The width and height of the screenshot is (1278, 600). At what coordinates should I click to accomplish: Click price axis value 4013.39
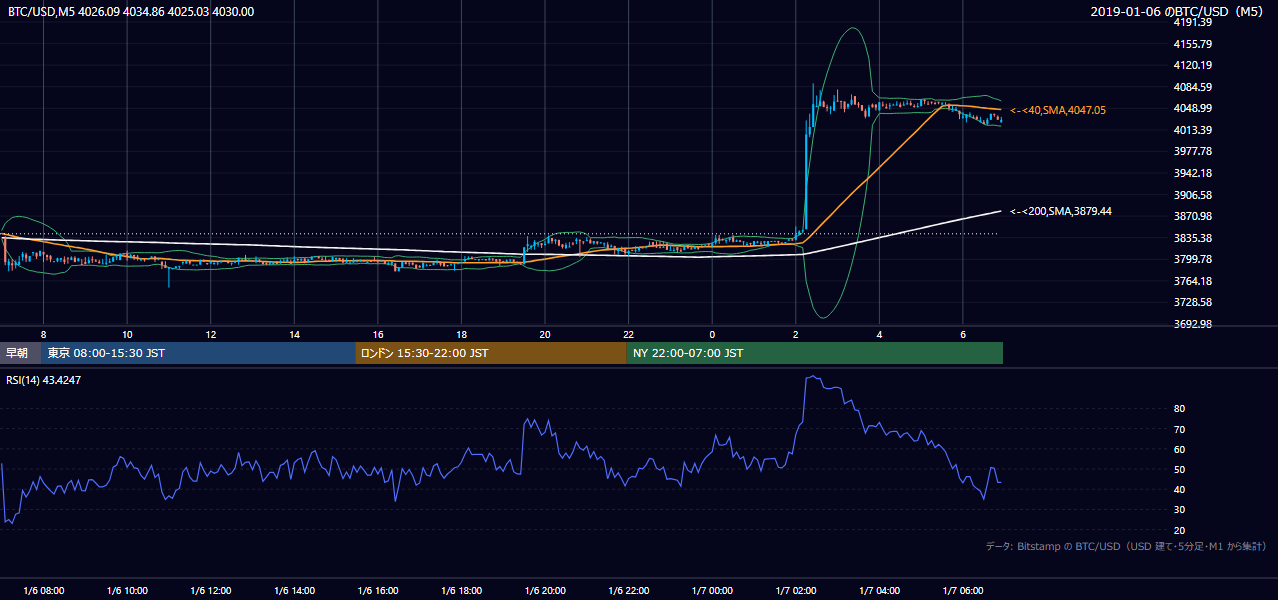pos(1192,130)
